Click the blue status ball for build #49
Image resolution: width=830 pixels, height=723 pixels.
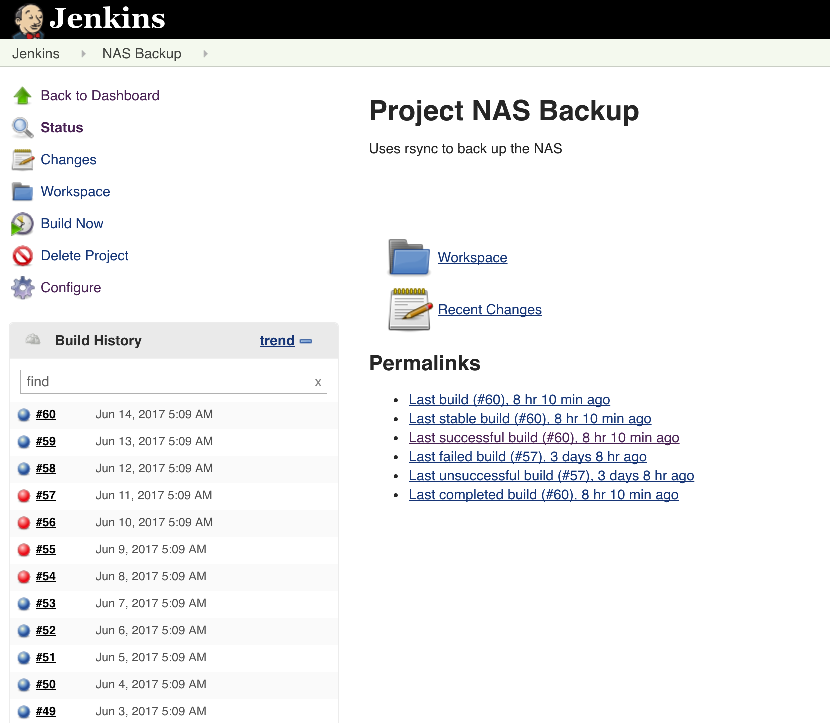tap(24, 711)
